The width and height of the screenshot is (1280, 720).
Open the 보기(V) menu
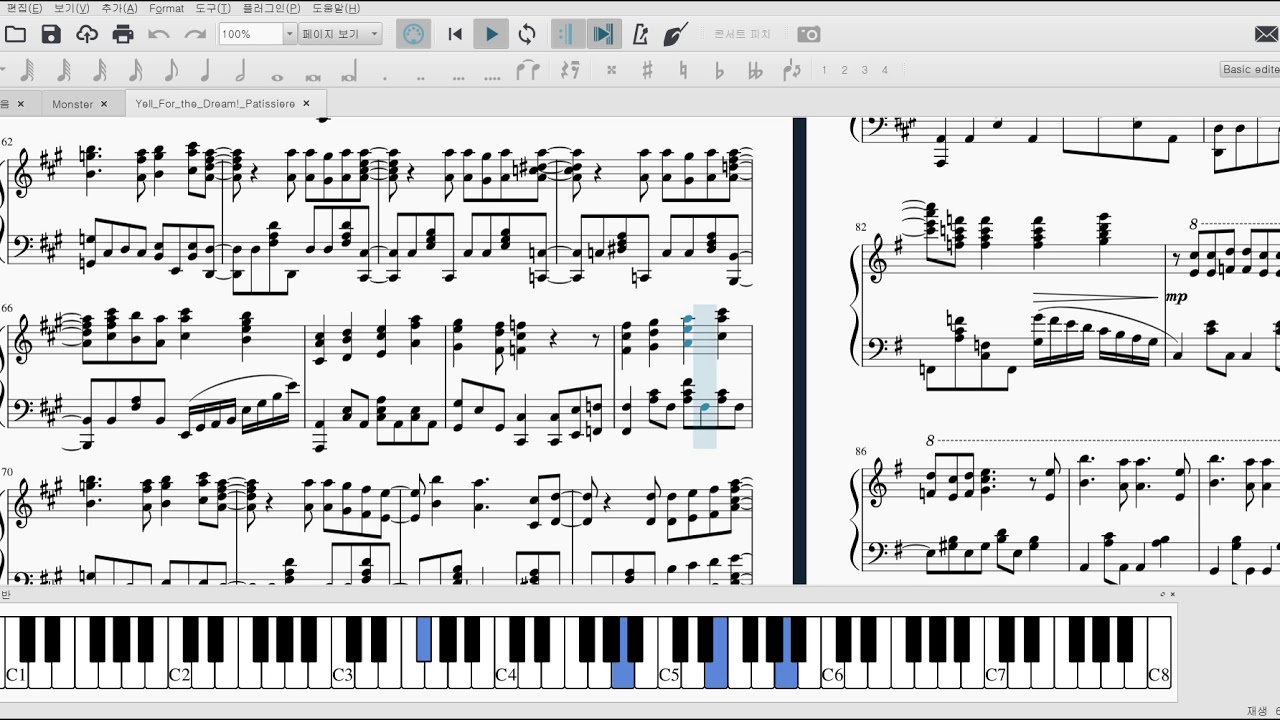[71, 8]
